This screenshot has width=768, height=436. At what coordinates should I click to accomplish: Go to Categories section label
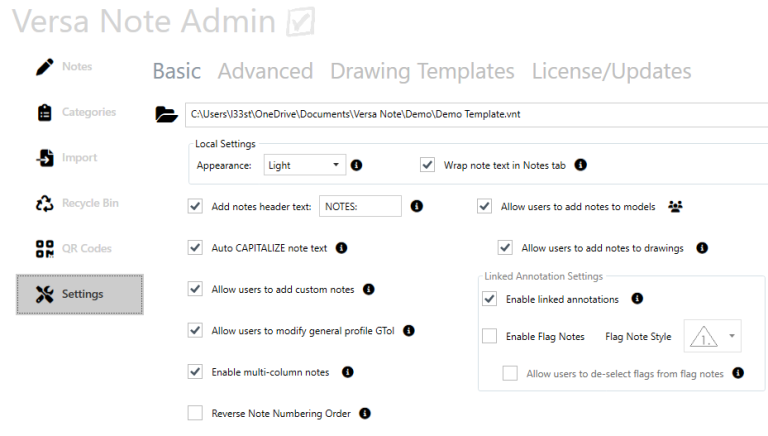(89, 112)
